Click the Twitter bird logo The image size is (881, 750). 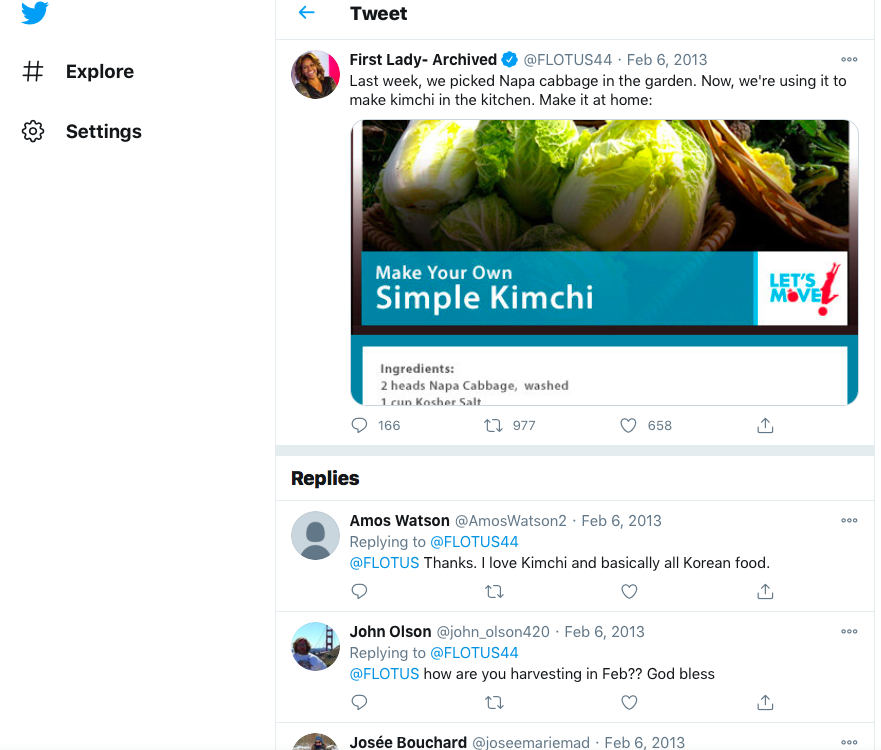(33, 15)
